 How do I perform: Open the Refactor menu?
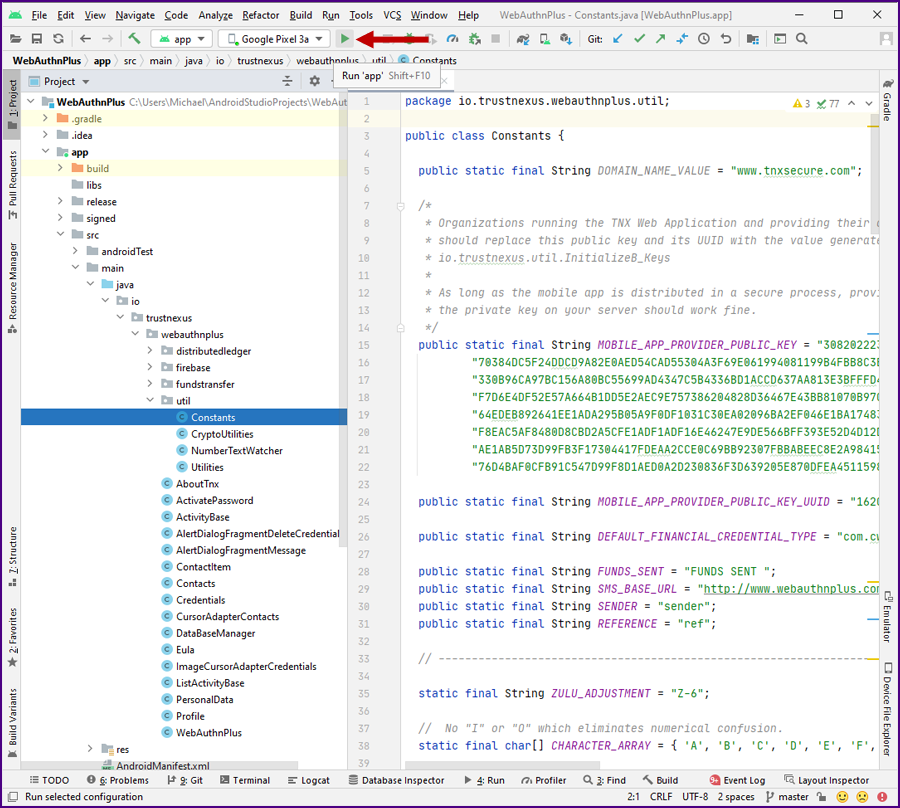[x=260, y=15]
